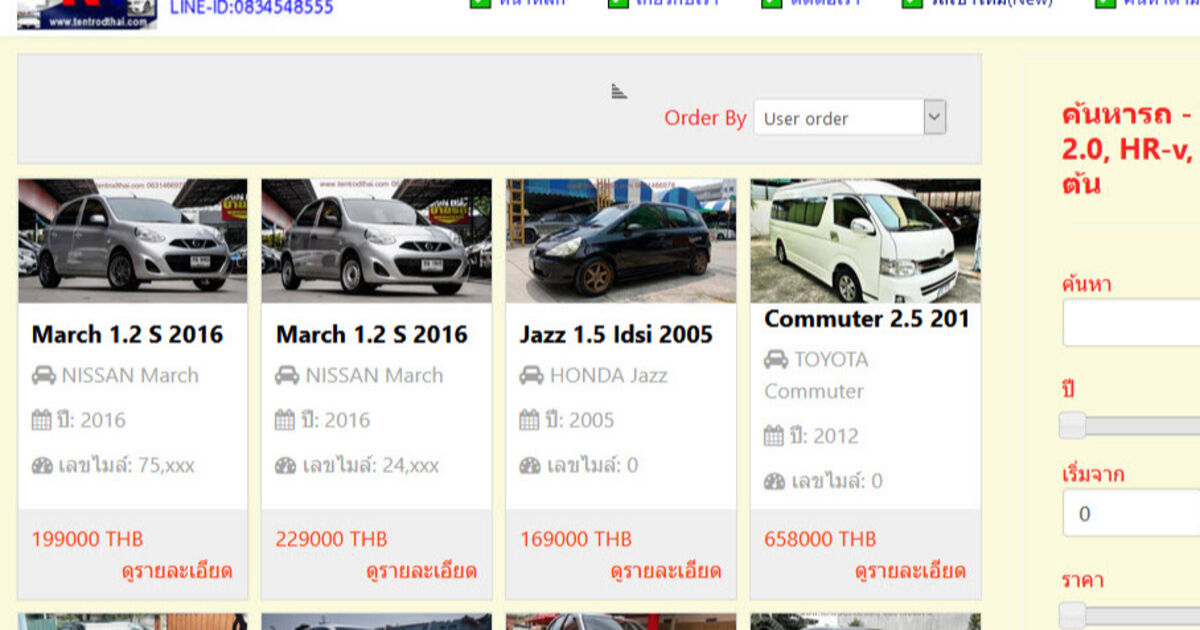Click the เริ่มจาก field showing 0
This screenshot has height=630, width=1200.
click(x=1131, y=514)
